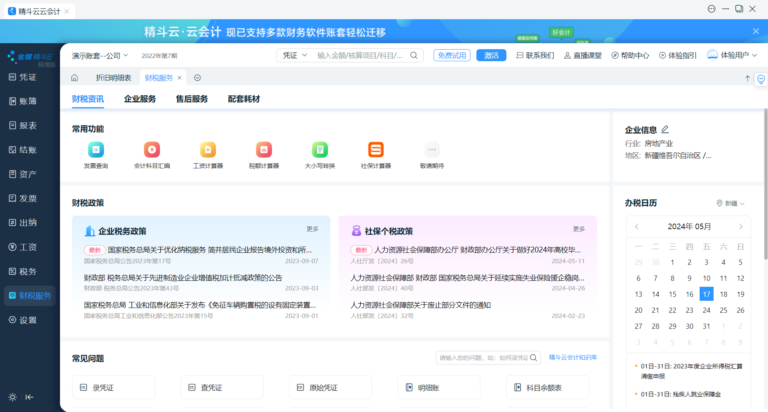Click the search magnifier in the top search box
The image size is (768, 412).
pyautogui.click(x=414, y=55)
